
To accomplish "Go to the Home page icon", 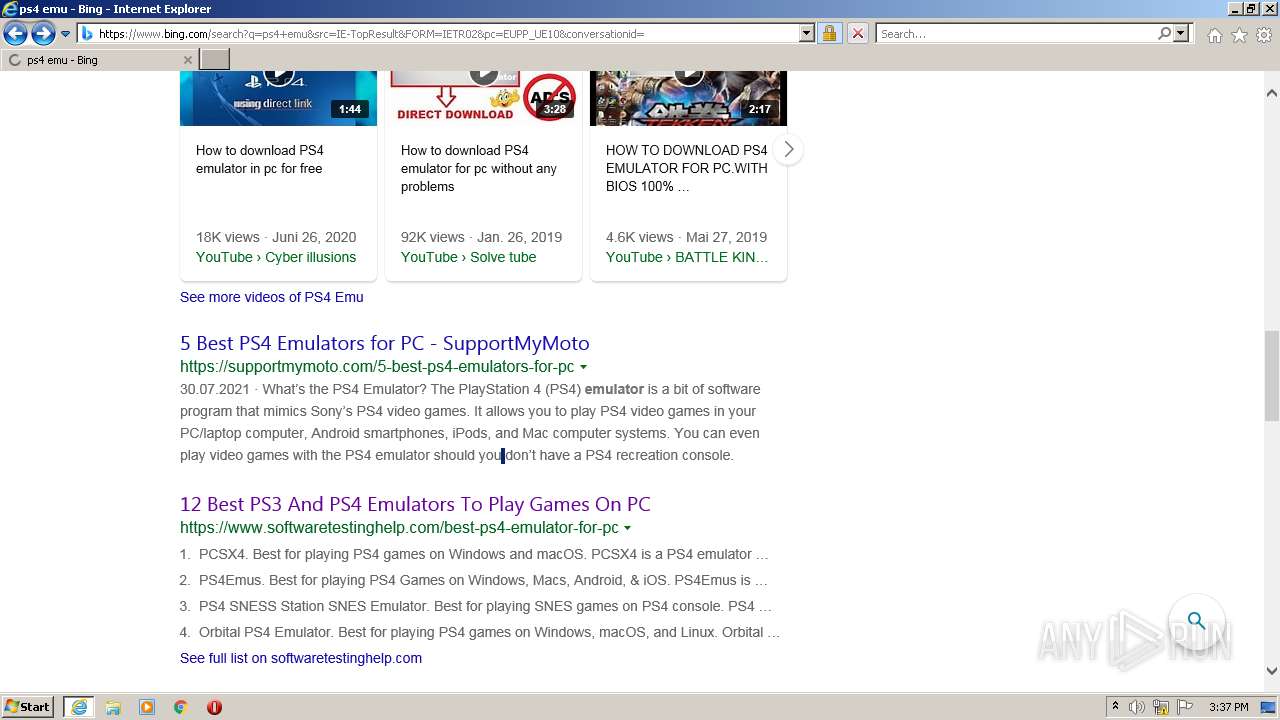I will tap(1214, 35).
